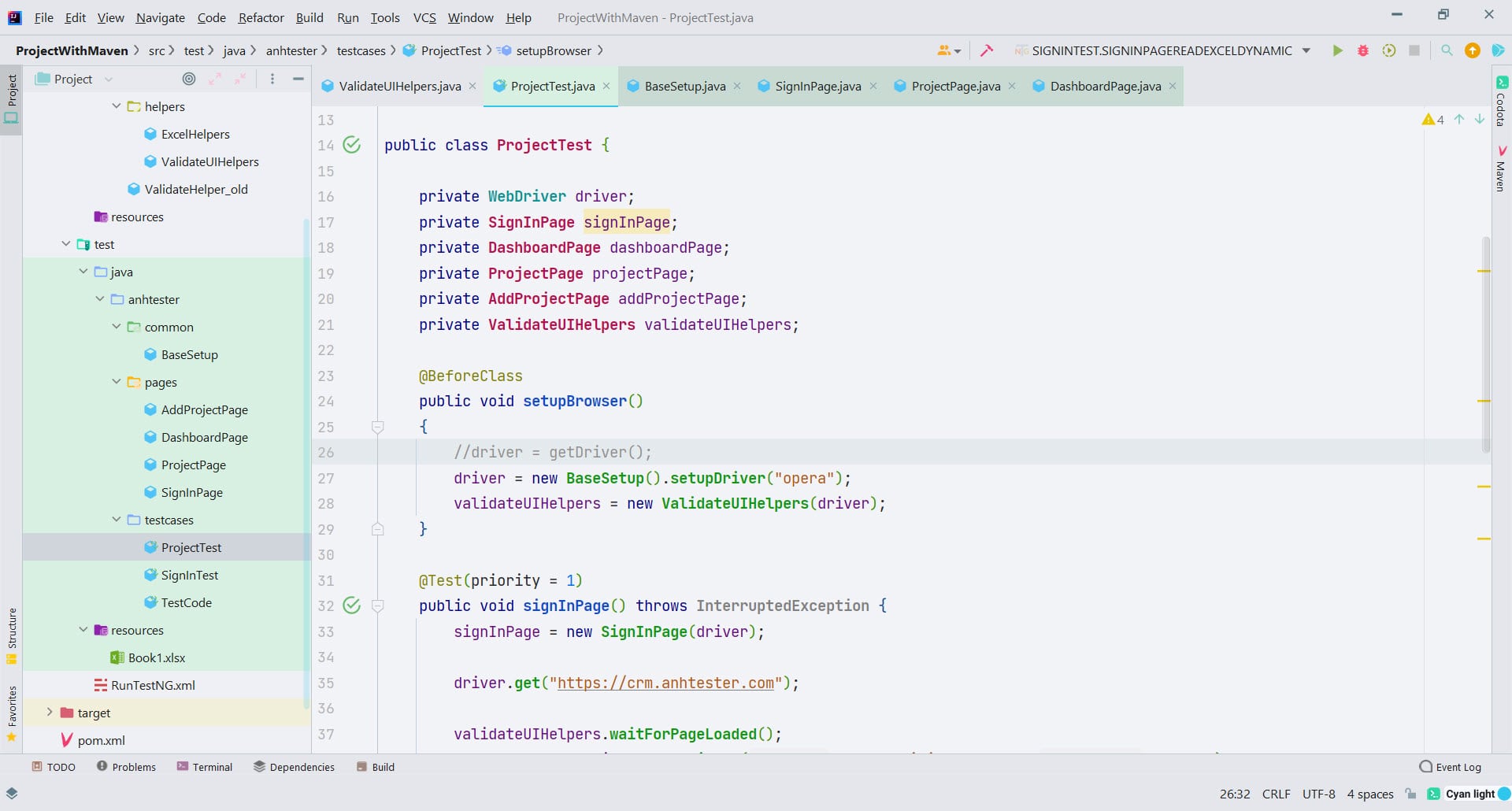
Task: Switch to ValidateUIHelpers.java tab
Action: click(x=399, y=86)
